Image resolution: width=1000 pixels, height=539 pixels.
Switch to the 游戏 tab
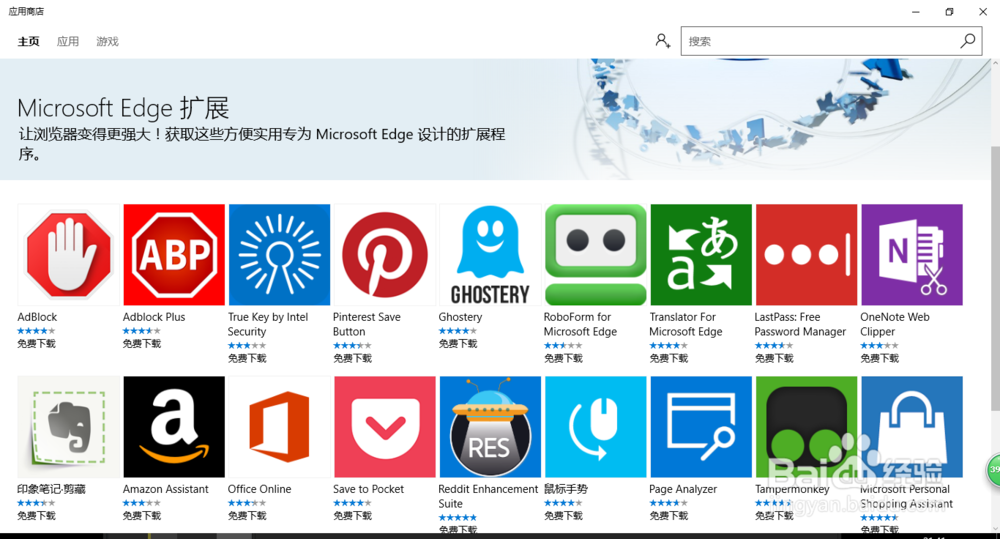click(107, 42)
